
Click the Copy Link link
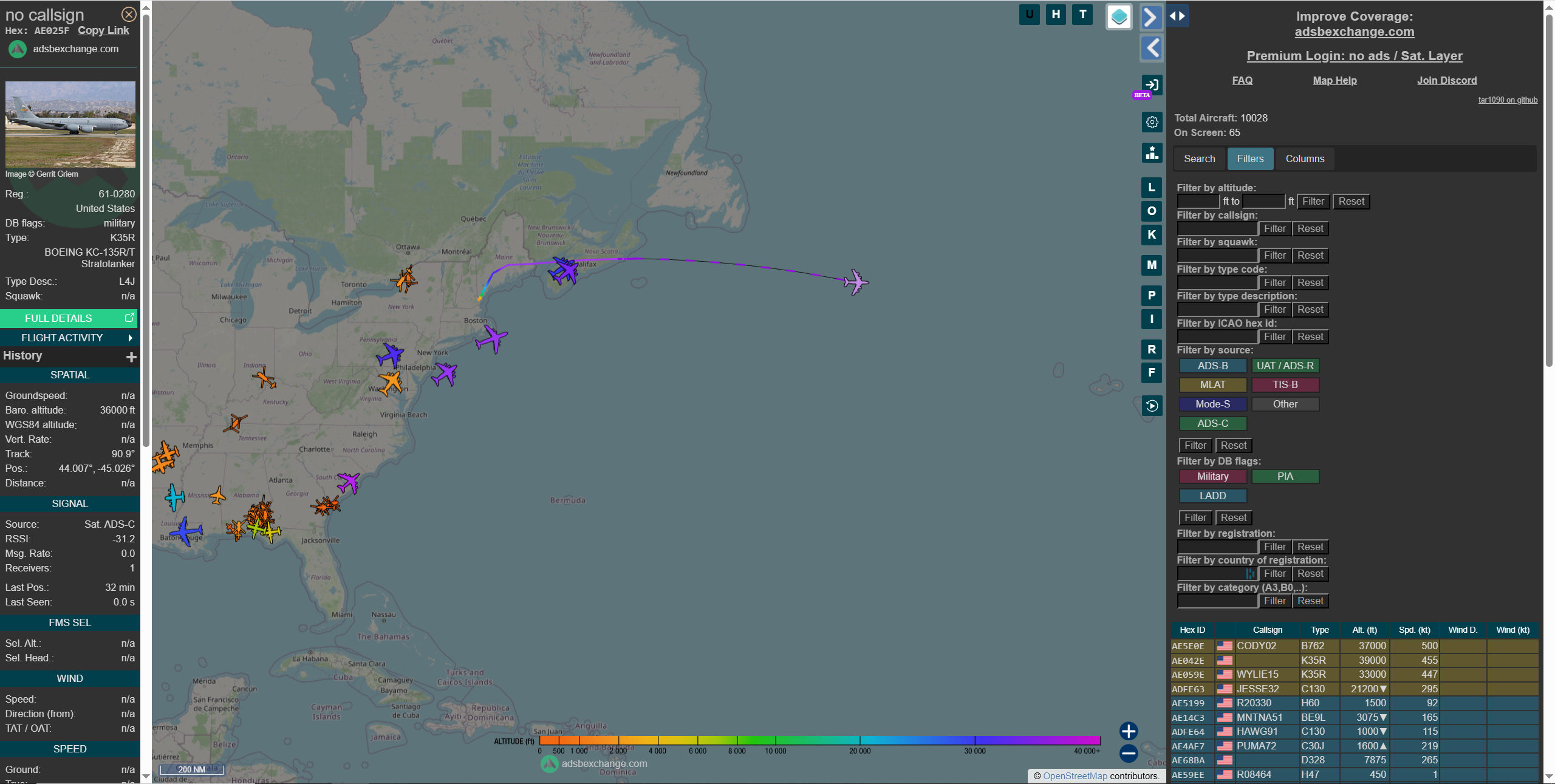[103, 30]
